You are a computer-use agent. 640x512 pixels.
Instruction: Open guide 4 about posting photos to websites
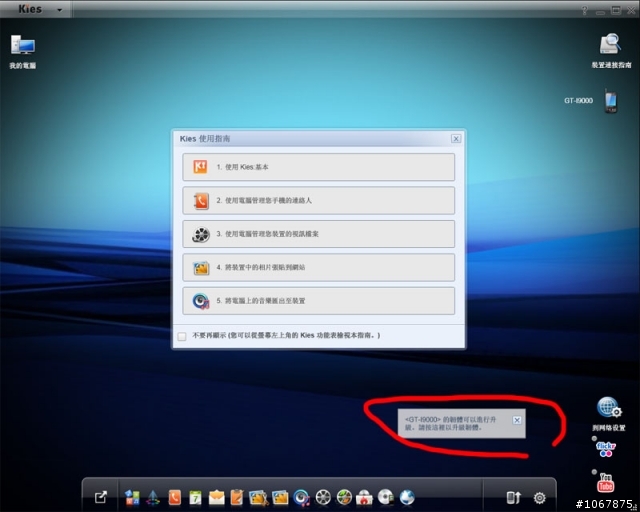(x=318, y=267)
